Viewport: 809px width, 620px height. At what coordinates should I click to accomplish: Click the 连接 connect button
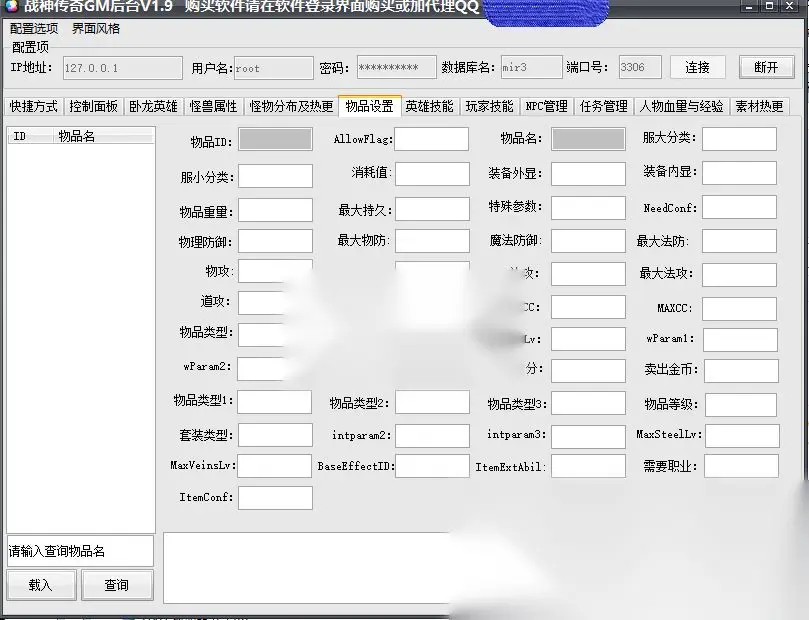pos(698,67)
